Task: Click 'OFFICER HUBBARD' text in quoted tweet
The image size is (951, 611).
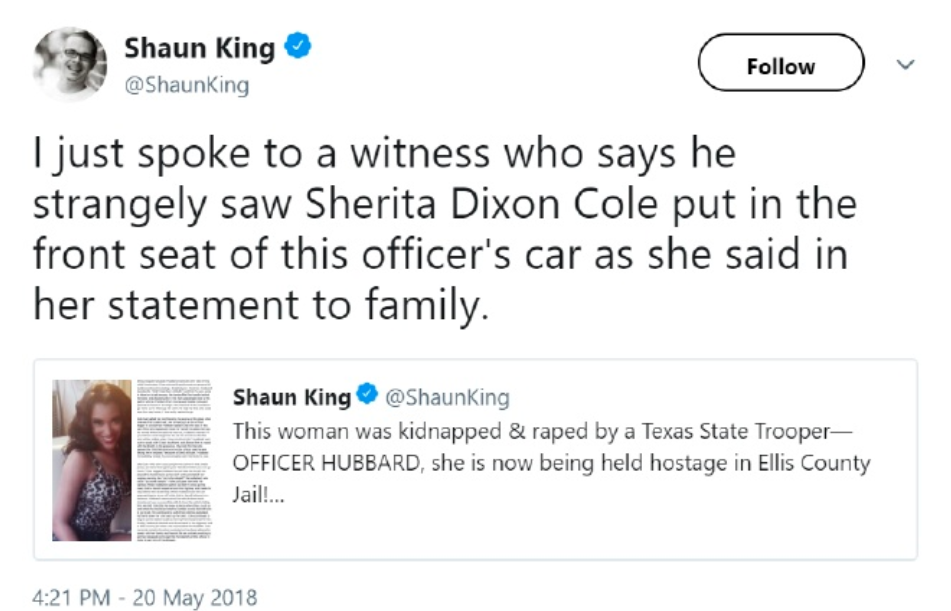Action: click(x=326, y=464)
